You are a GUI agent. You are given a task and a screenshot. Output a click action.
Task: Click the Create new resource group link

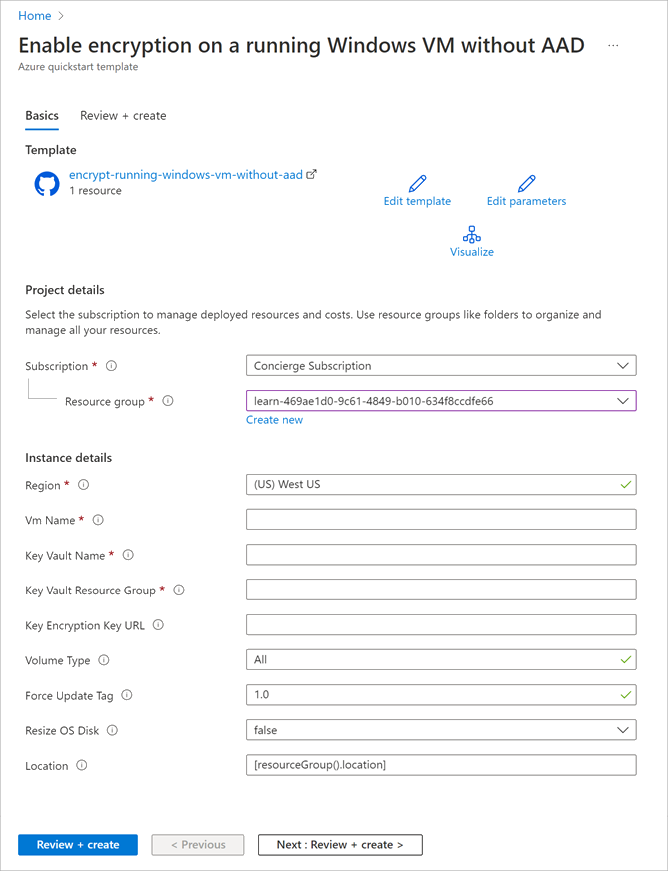274,420
